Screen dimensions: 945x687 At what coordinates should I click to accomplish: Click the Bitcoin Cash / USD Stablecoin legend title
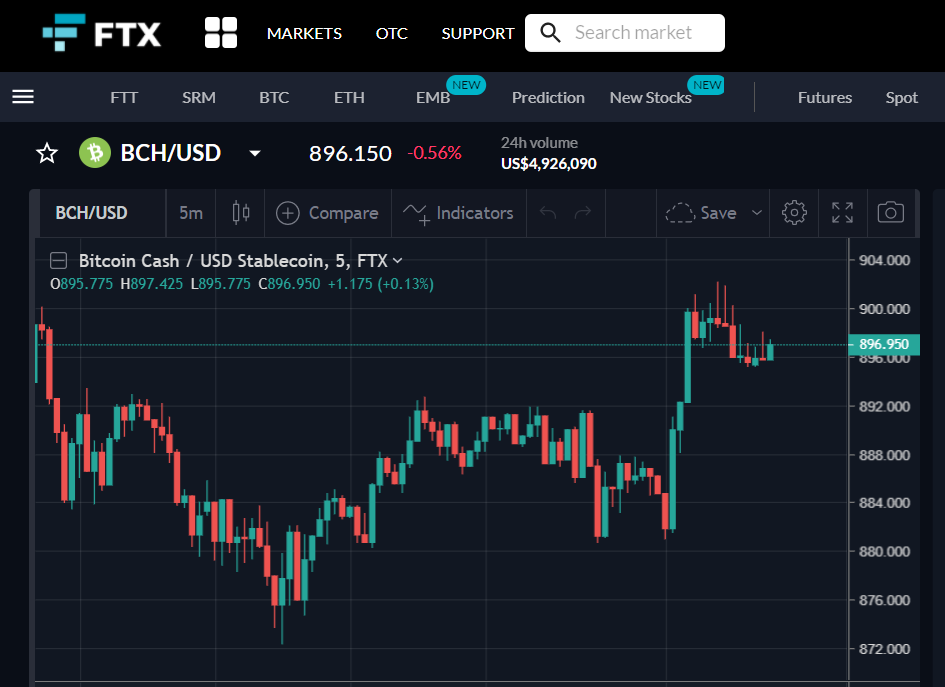(233, 261)
